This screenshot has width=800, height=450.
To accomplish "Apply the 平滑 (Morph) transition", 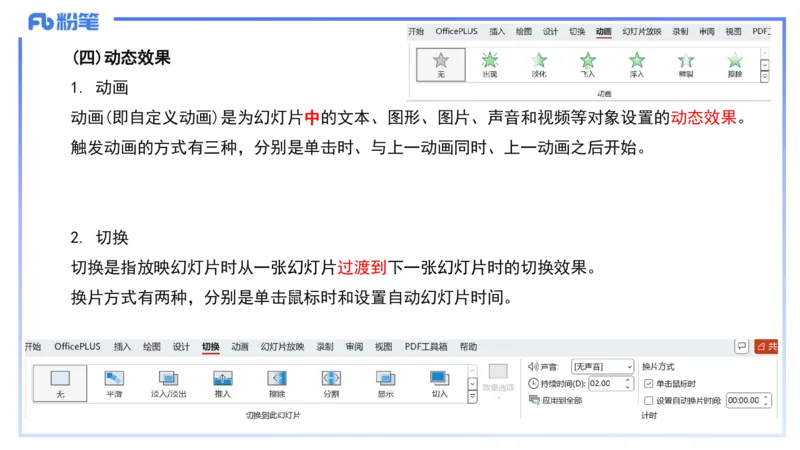I will [114, 383].
